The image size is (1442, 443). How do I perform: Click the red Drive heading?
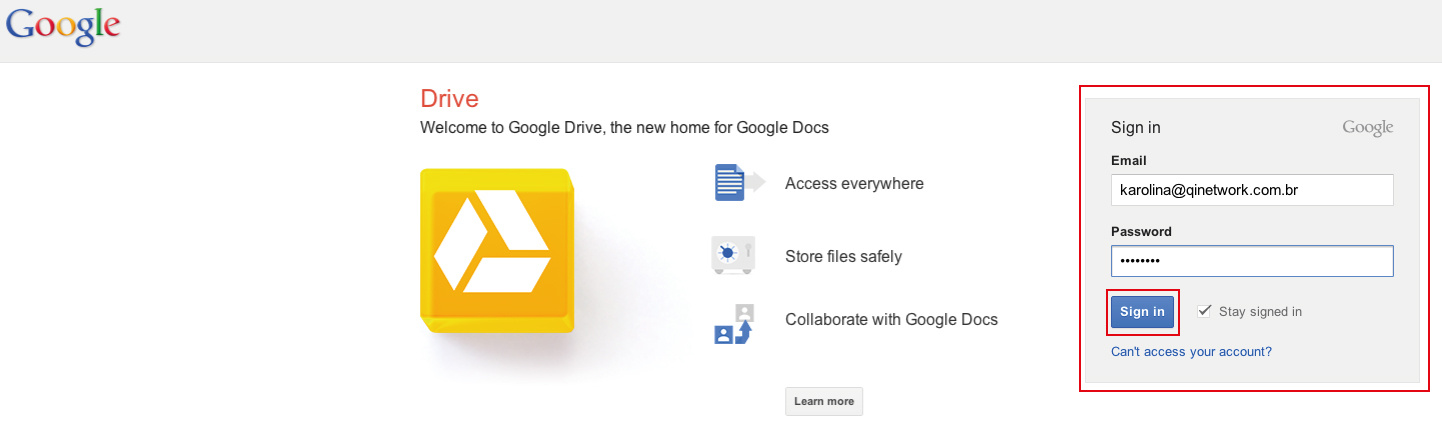449,98
